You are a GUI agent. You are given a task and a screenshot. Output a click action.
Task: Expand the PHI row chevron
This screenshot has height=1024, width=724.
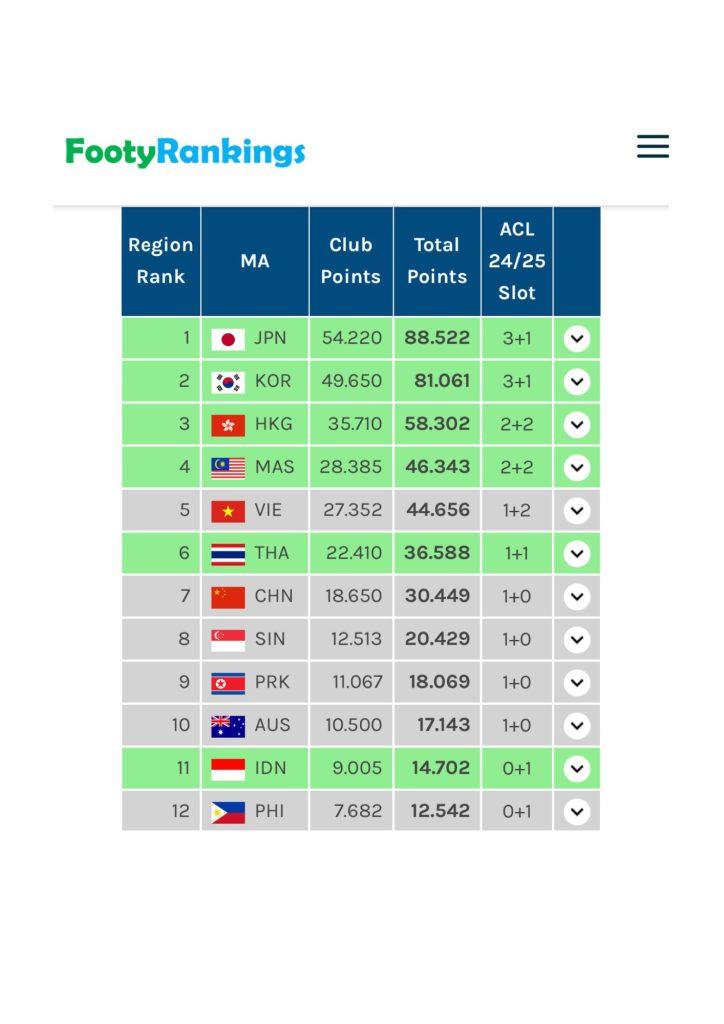point(577,811)
